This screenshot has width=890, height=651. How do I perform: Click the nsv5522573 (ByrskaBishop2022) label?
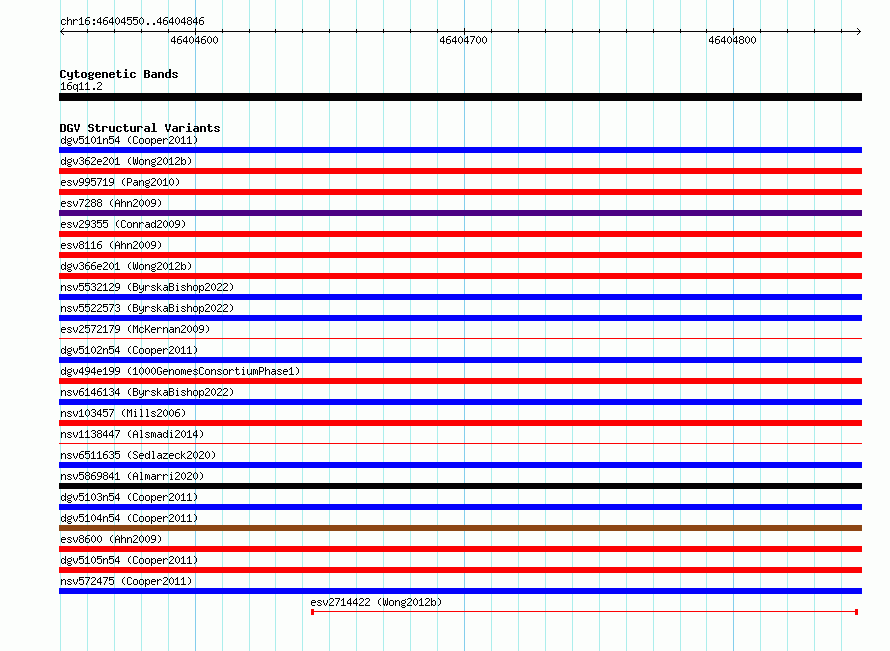tap(147, 308)
